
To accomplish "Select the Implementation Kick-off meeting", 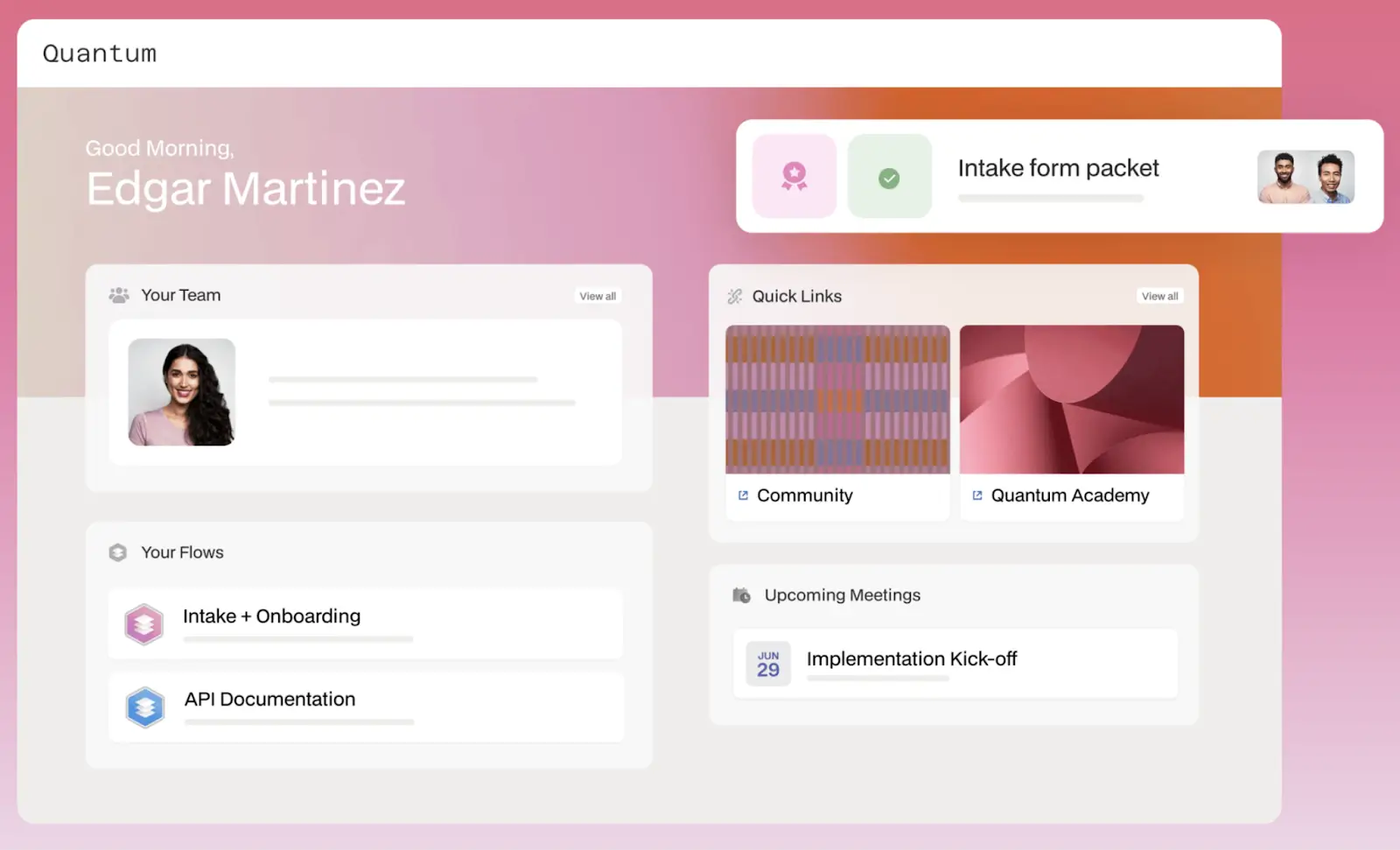I will pos(912,658).
